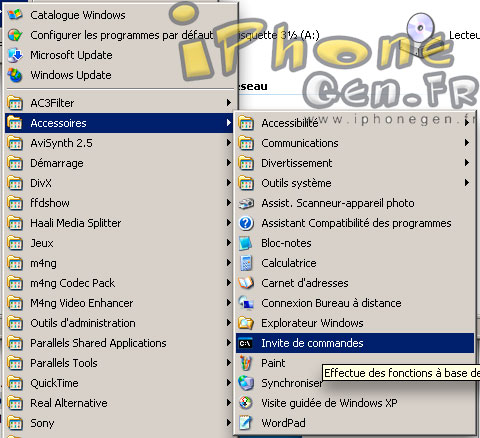Expand the AC3Filter submenu arrow
Image resolution: width=480 pixels, height=438 pixels.
tap(228, 103)
